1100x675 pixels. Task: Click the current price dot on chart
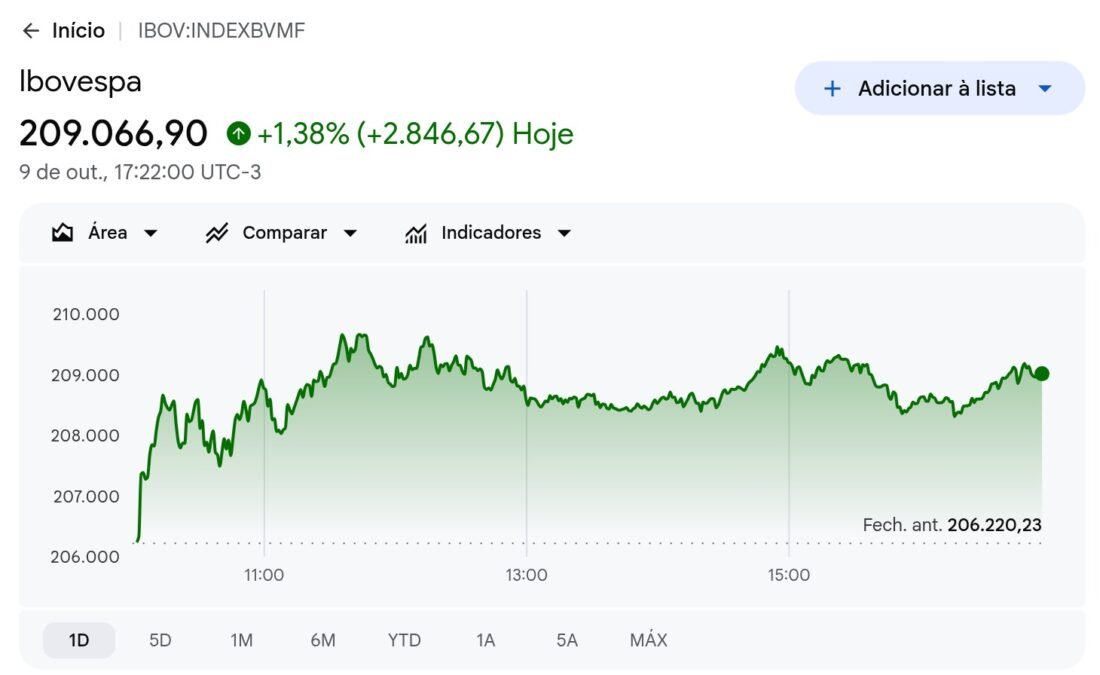1042,373
